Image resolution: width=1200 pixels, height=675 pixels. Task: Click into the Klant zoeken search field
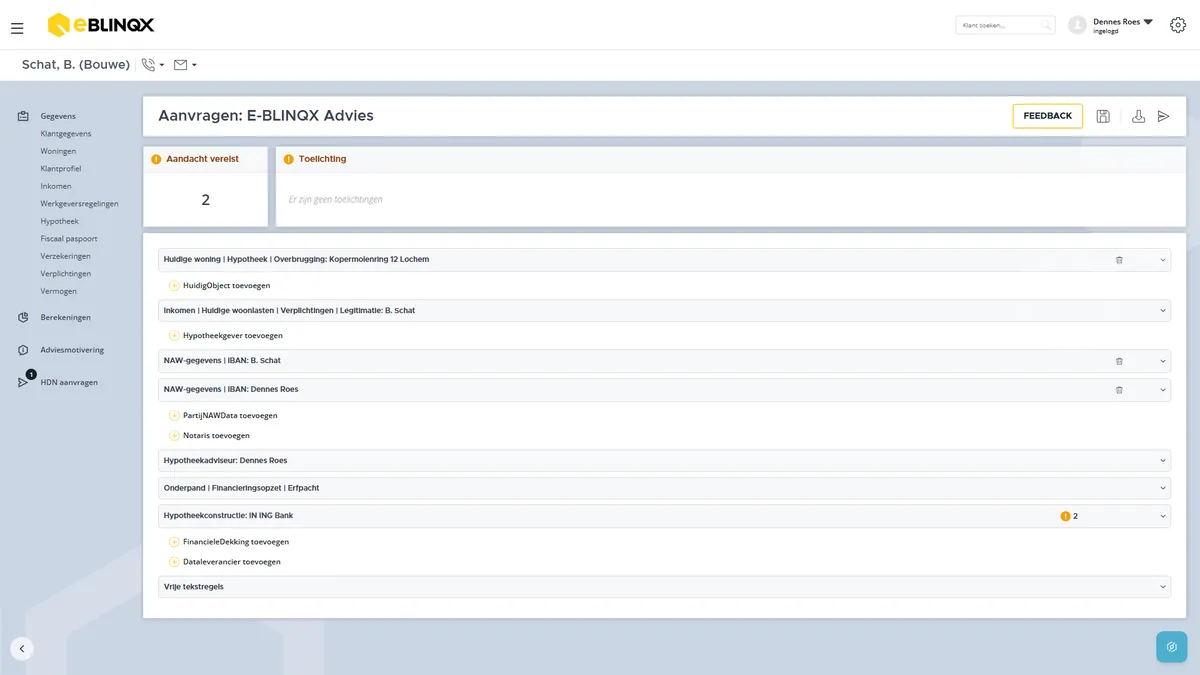(x=1005, y=25)
